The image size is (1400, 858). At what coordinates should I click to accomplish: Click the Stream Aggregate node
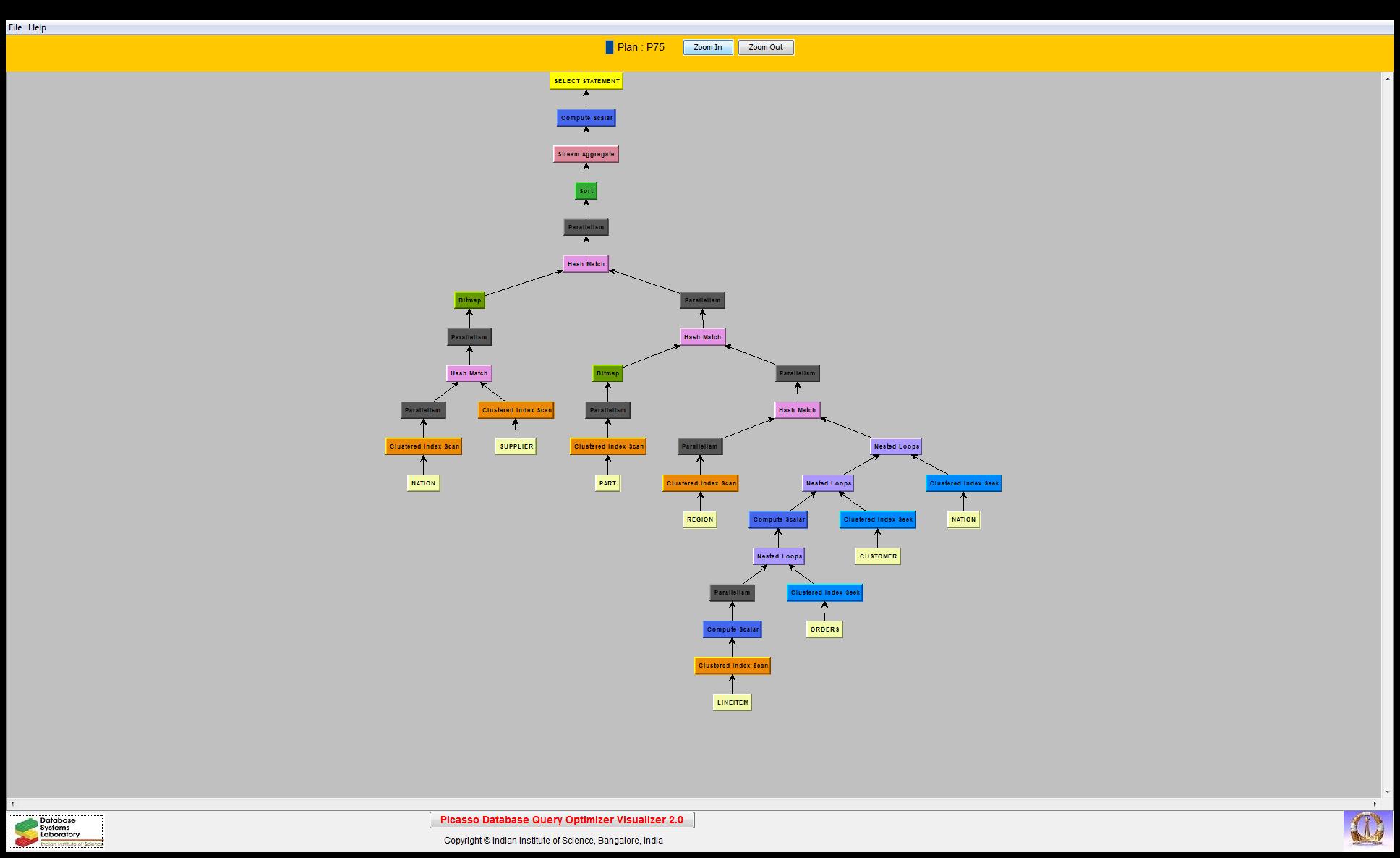[x=586, y=154]
